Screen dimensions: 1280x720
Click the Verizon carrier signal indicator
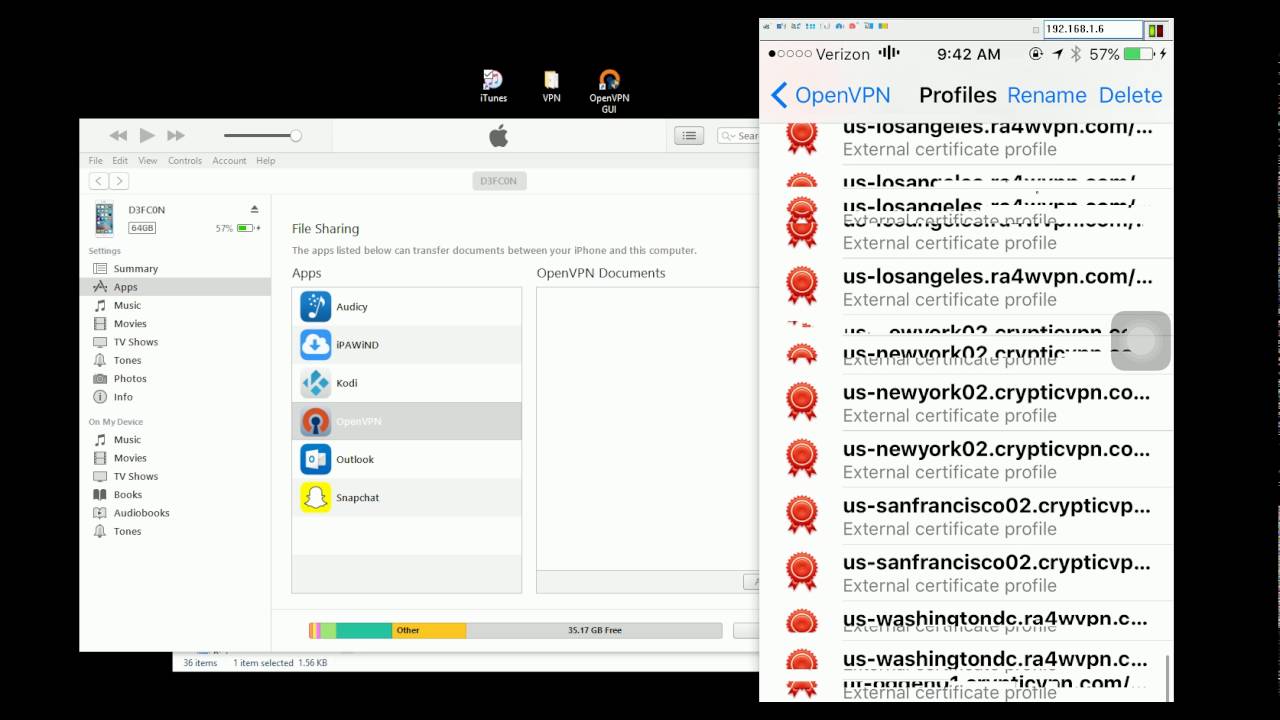pyautogui.click(x=819, y=54)
